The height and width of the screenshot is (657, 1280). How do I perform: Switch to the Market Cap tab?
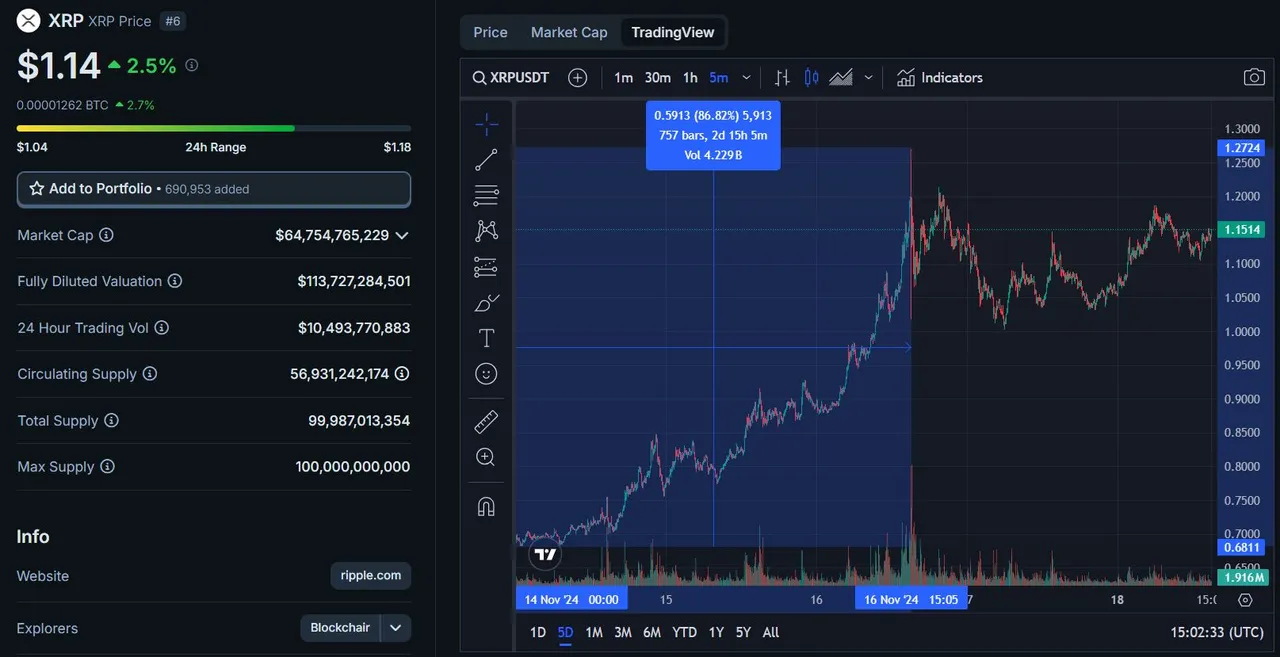(x=569, y=32)
